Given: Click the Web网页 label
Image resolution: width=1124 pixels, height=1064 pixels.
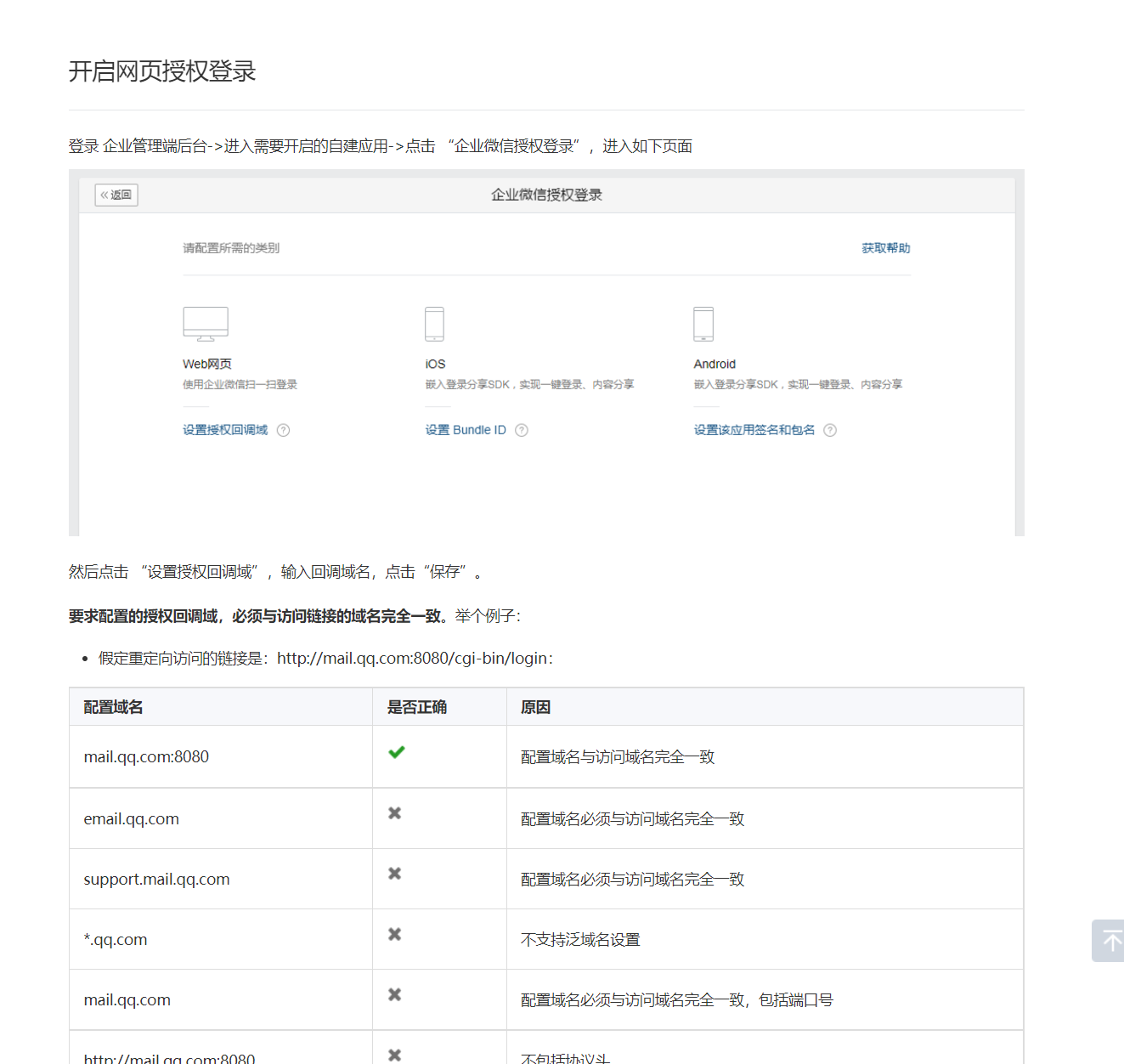Looking at the screenshot, I should click(207, 364).
